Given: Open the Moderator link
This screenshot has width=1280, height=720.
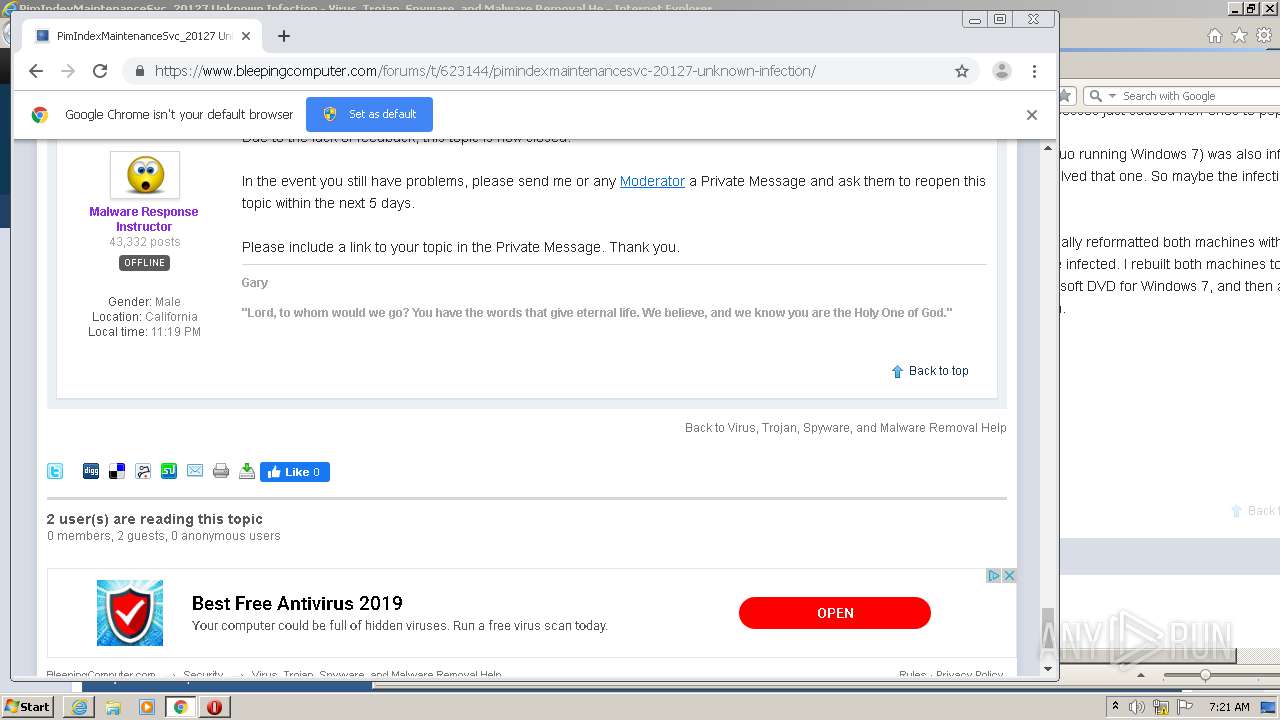Looking at the screenshot, I should 652,181.
